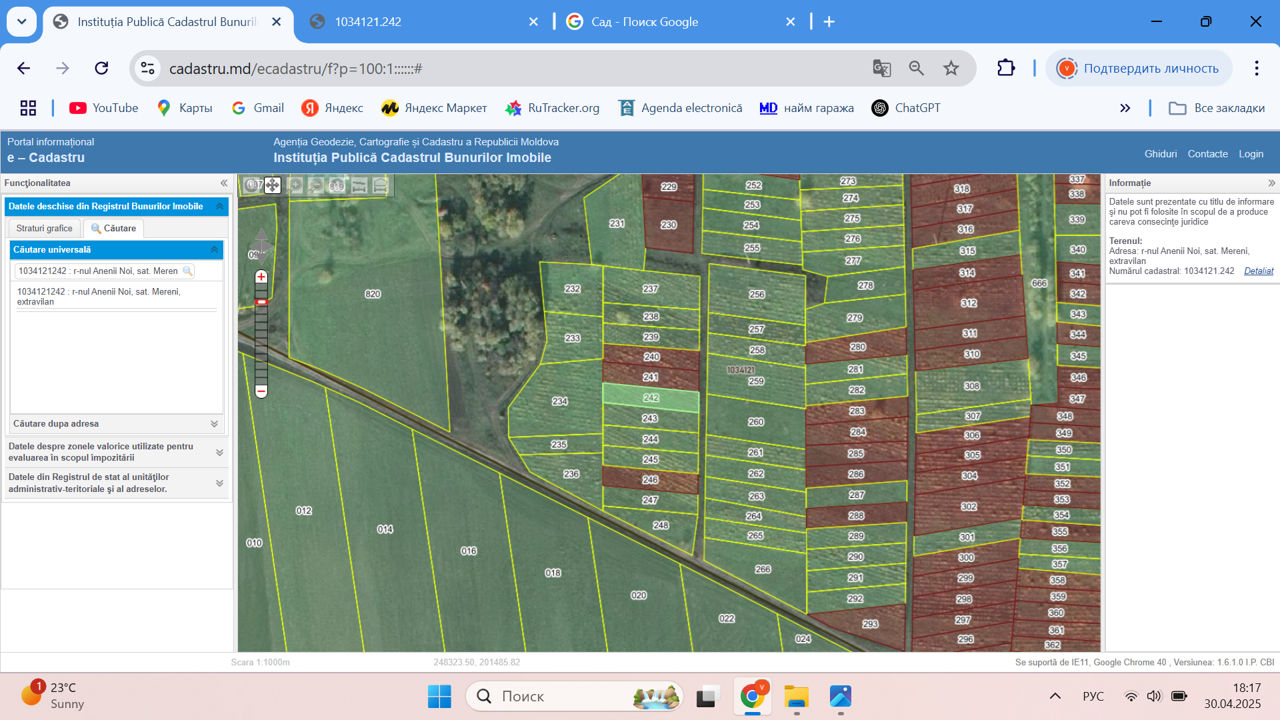Viewport: 1280px width, 720px height.
Task: Click parcel 820 on the map
Action: [x=374, y=294]
